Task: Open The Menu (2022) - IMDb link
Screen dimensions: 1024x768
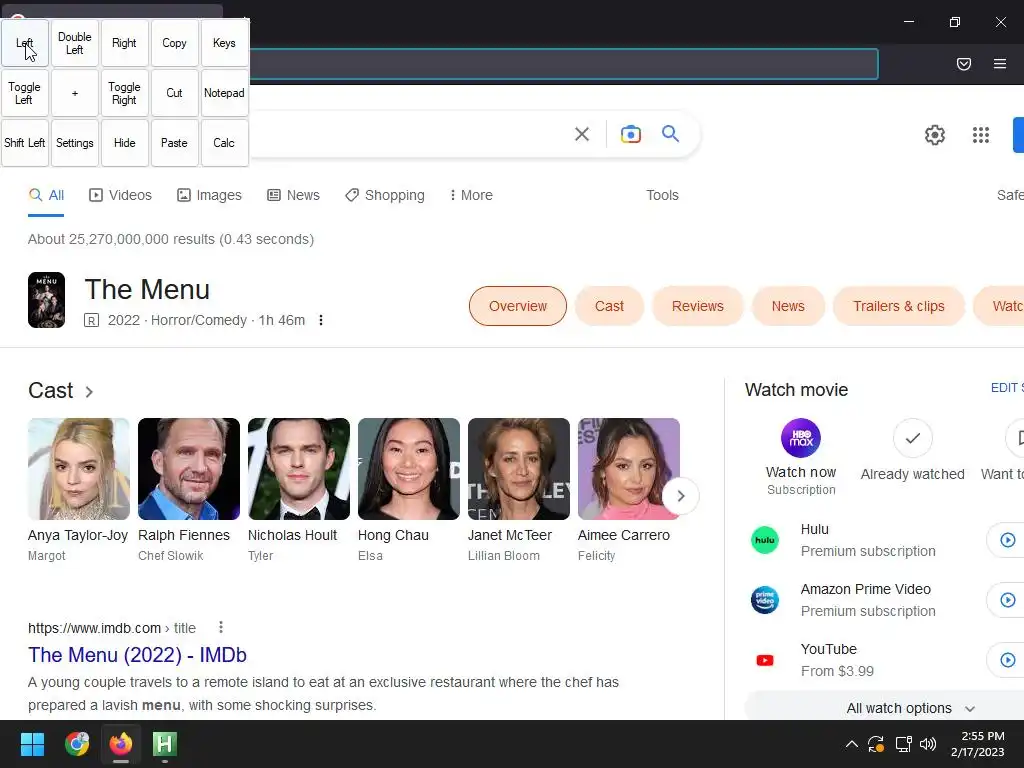Action: point(137,655)
